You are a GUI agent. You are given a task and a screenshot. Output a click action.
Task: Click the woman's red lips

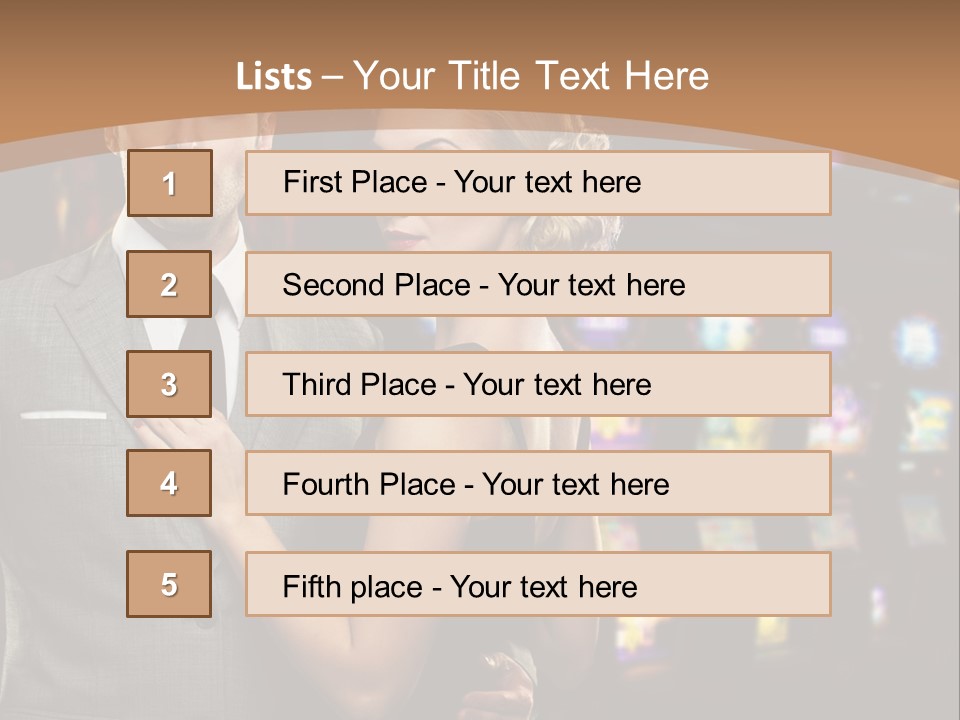405,240
